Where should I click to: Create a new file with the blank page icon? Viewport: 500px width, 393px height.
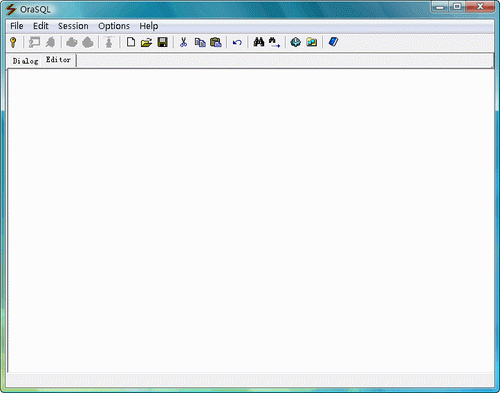point(131,42)
